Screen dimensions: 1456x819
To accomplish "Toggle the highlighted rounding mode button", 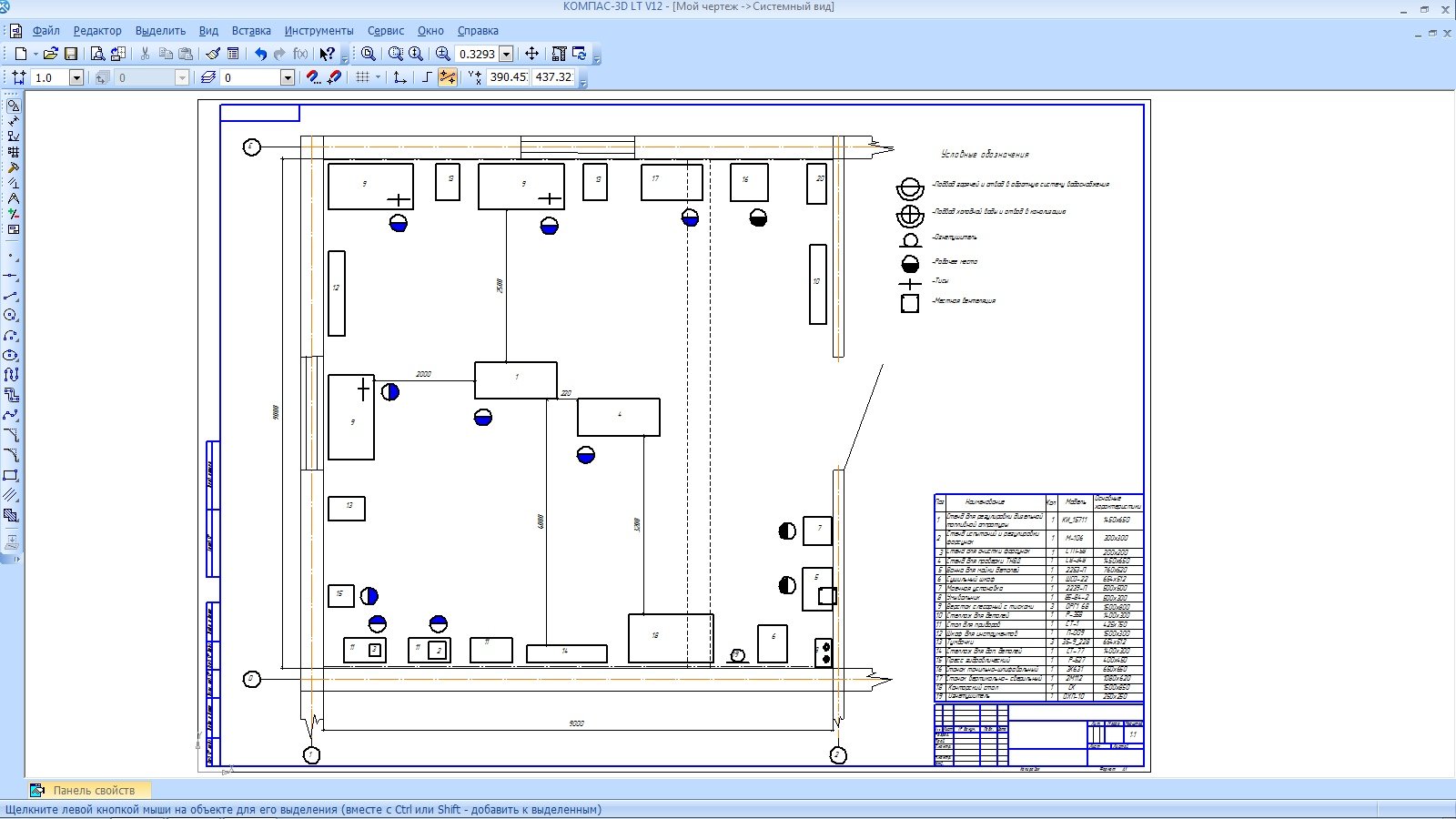I will (x=448, y=78).
